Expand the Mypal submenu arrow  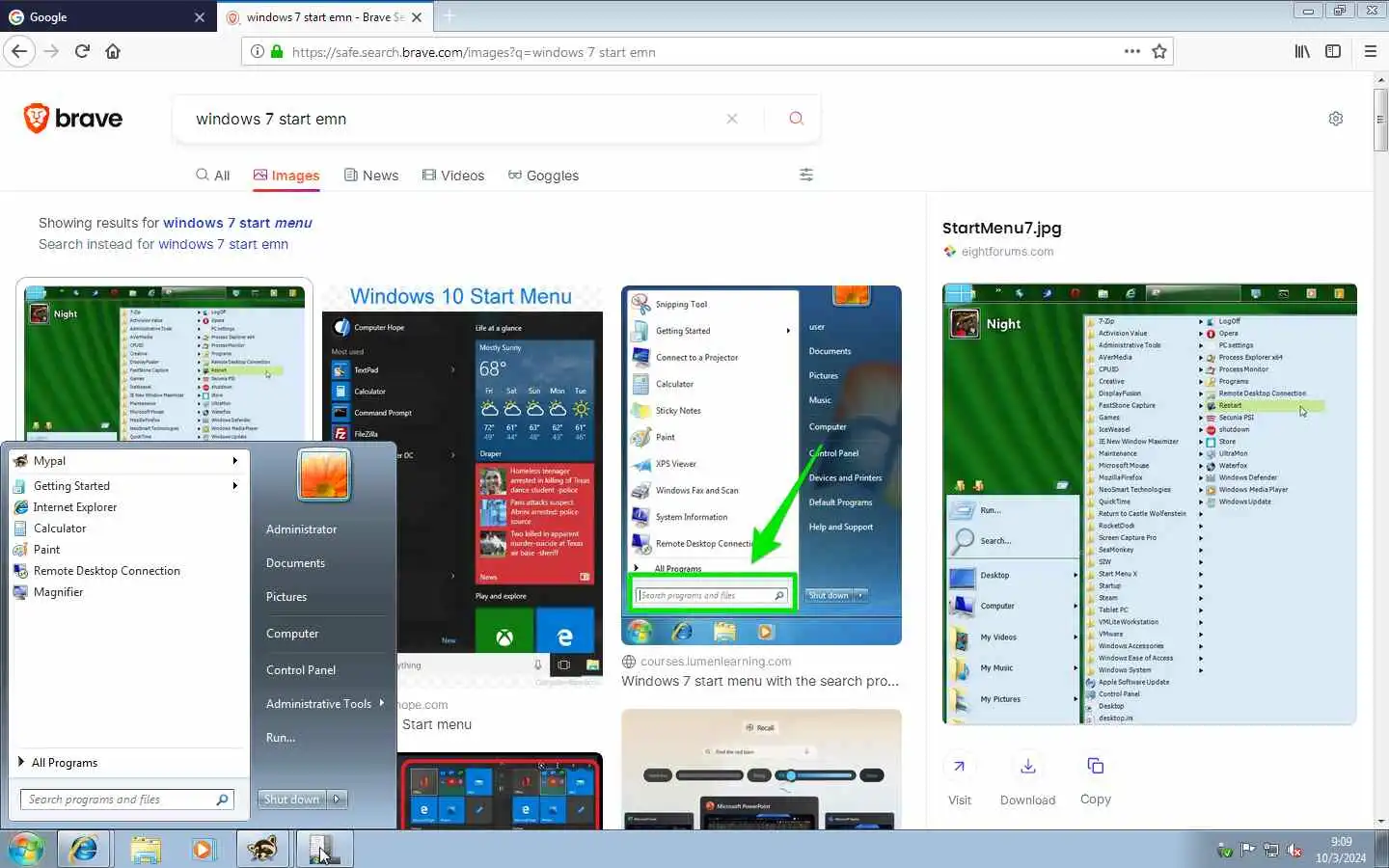[x=234, y=461]
